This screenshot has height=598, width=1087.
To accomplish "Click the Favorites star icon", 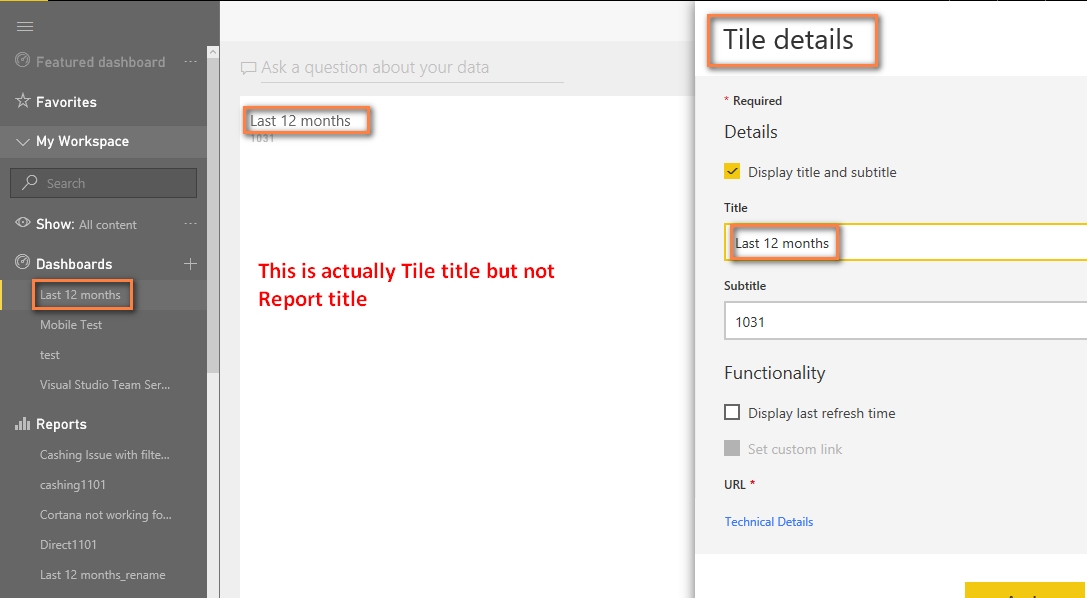I will 23,101.
